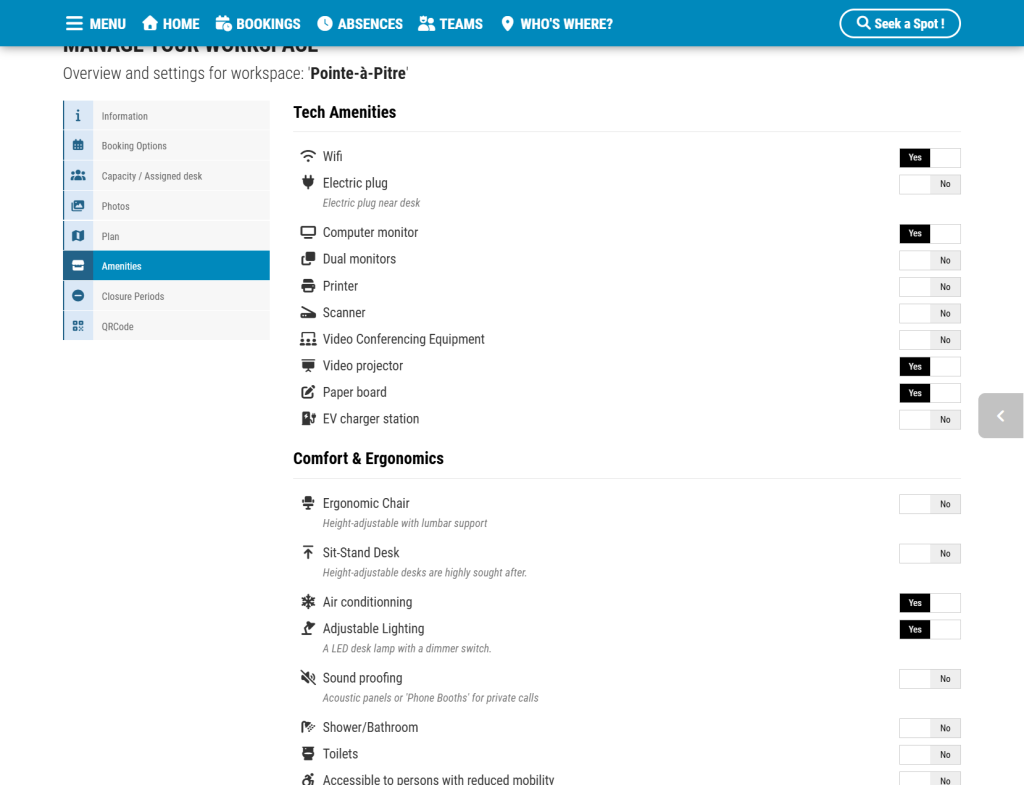Enable the Dual monitors toggle
Image resolution: width=1024 pixels, height=785 pixels.
point(929,260)
